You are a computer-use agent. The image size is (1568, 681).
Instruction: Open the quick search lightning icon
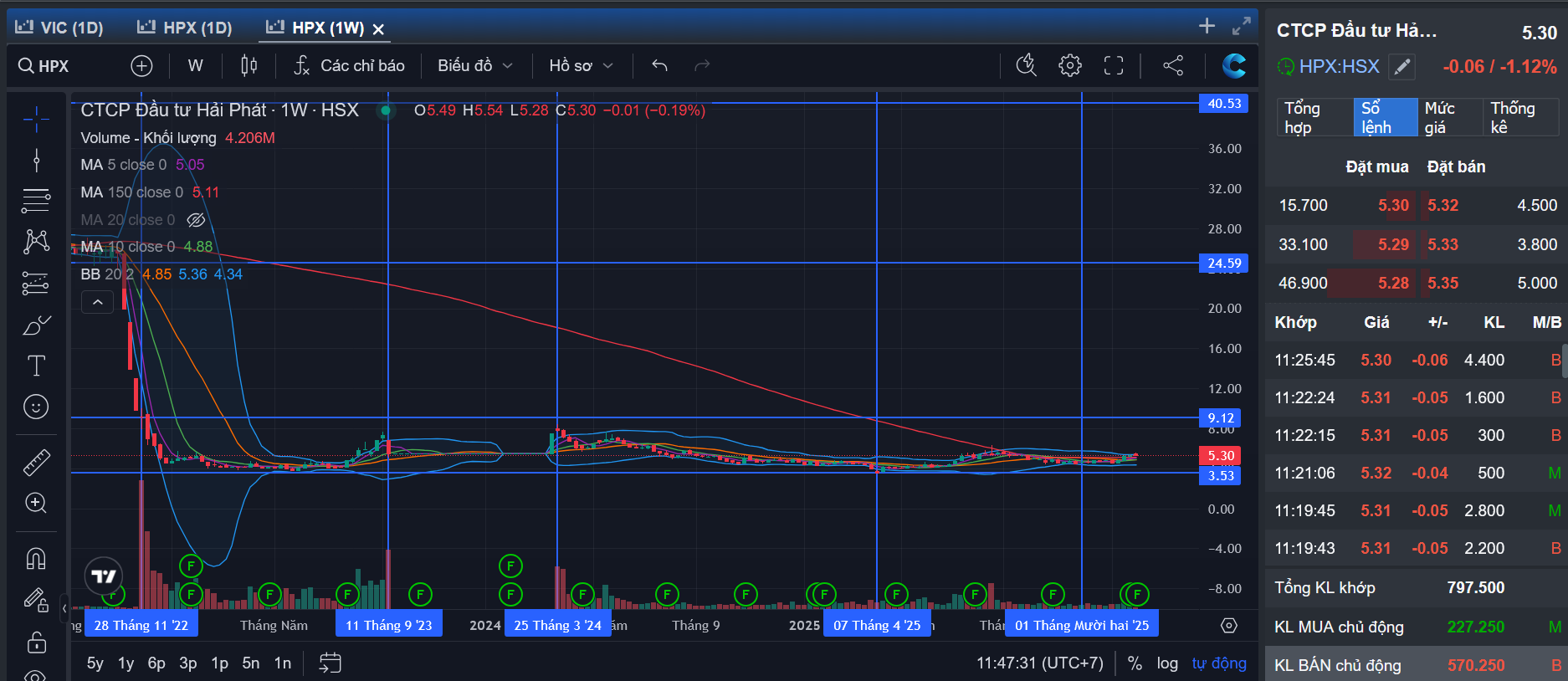click(x=1027, y=65)
